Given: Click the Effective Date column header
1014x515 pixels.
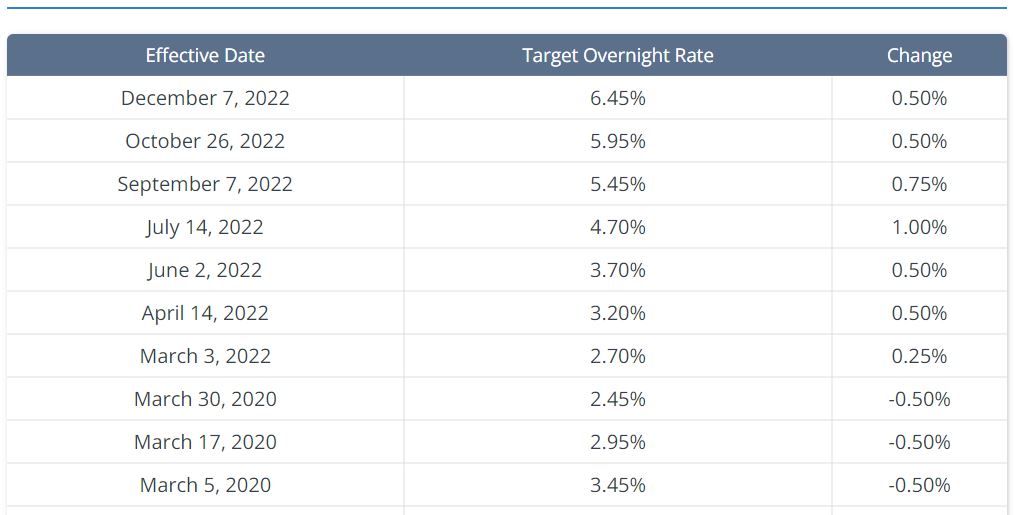Looking at the screenshot, I should (x=205, y=56).
